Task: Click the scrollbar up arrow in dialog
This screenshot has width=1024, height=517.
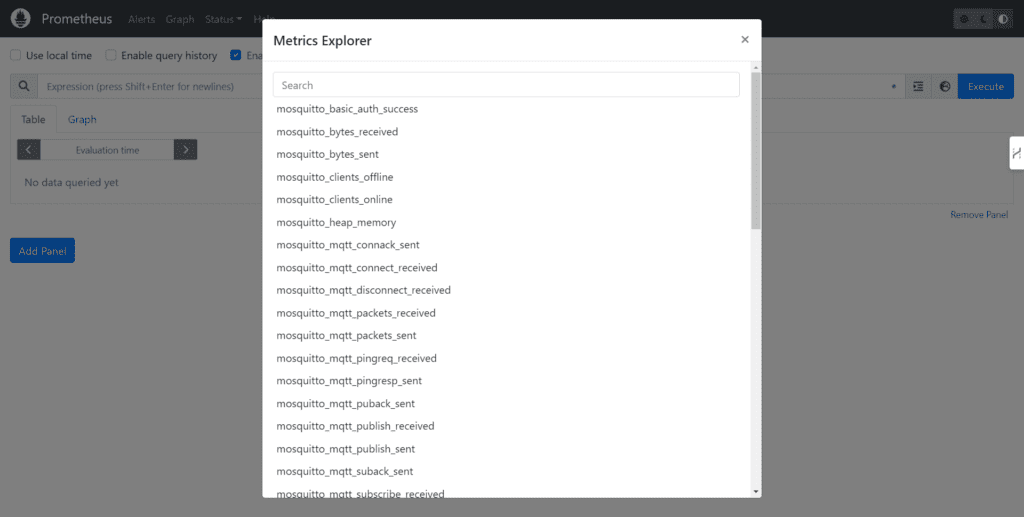Action: (756, 67)
